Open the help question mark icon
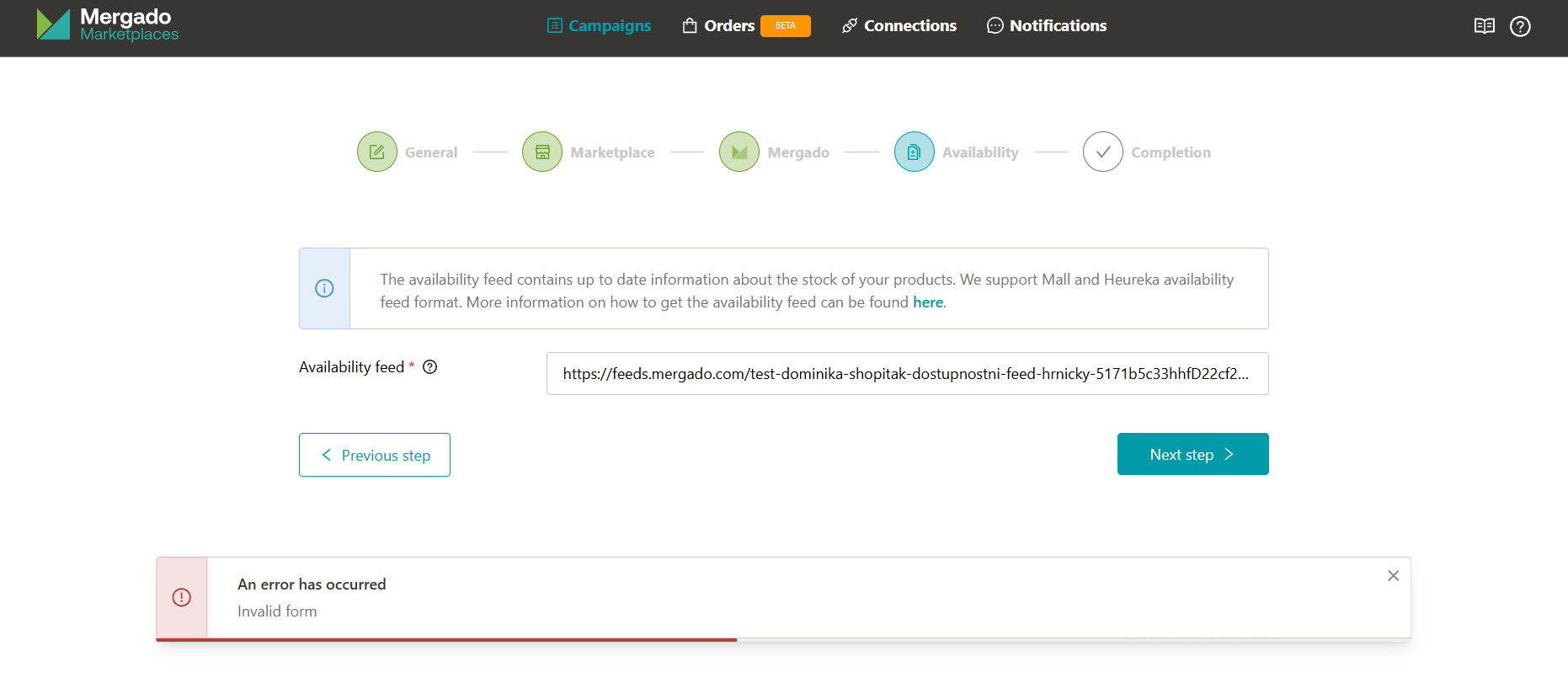The image size is (1568, 678). [x=1519, y=26]
